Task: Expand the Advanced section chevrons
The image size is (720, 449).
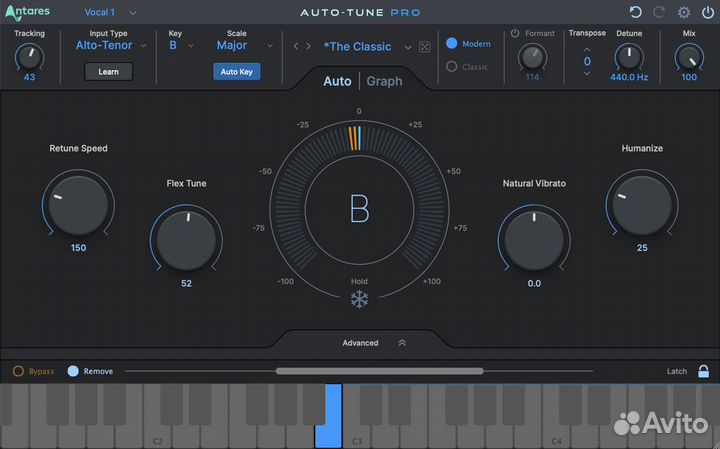Action: (x=402, y=343)
